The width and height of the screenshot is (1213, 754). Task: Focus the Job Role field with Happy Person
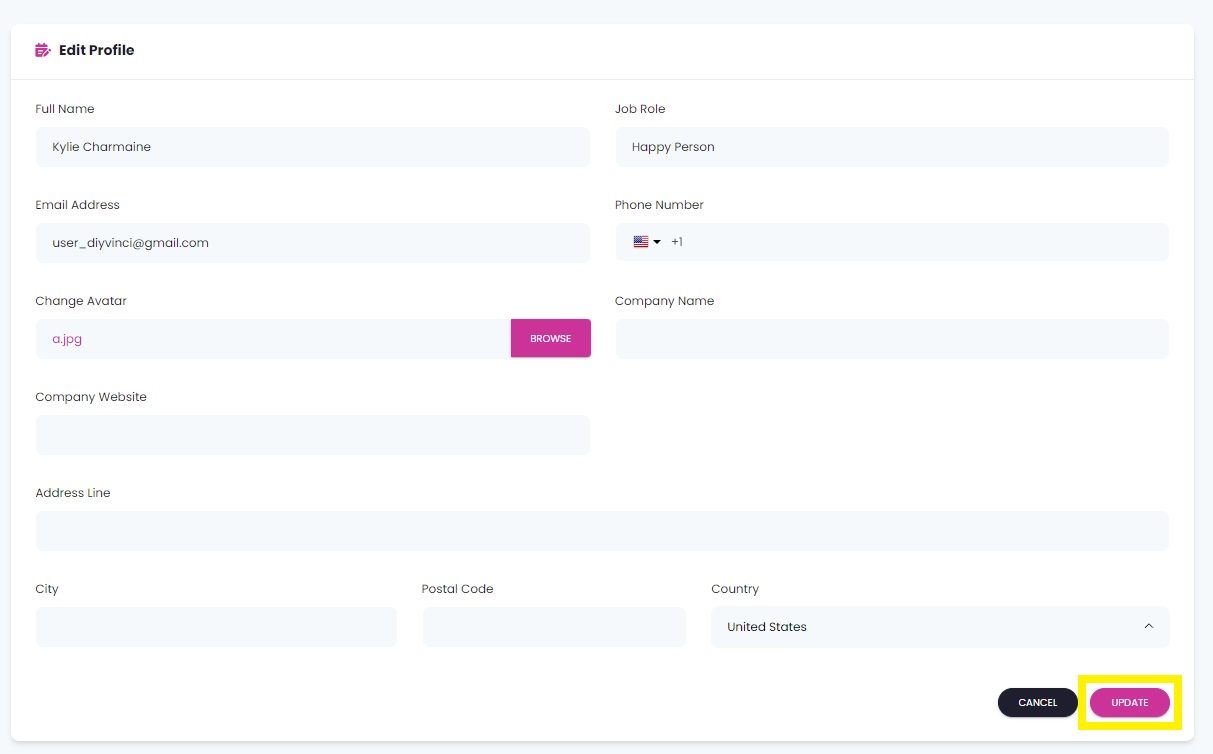[892, 147]
